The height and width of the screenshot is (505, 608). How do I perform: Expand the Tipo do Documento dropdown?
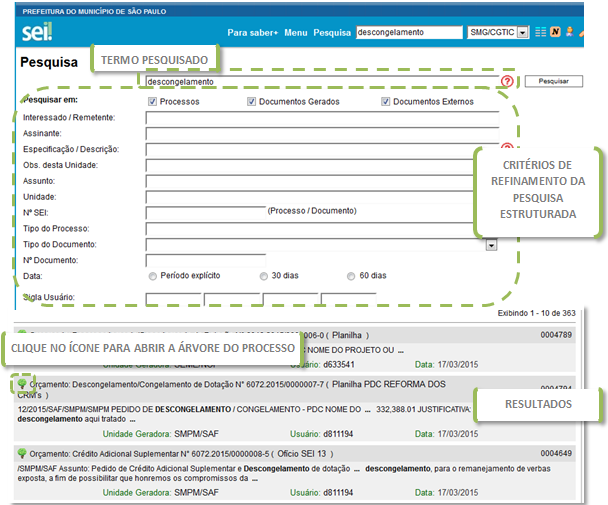click(x=491, y=244)
